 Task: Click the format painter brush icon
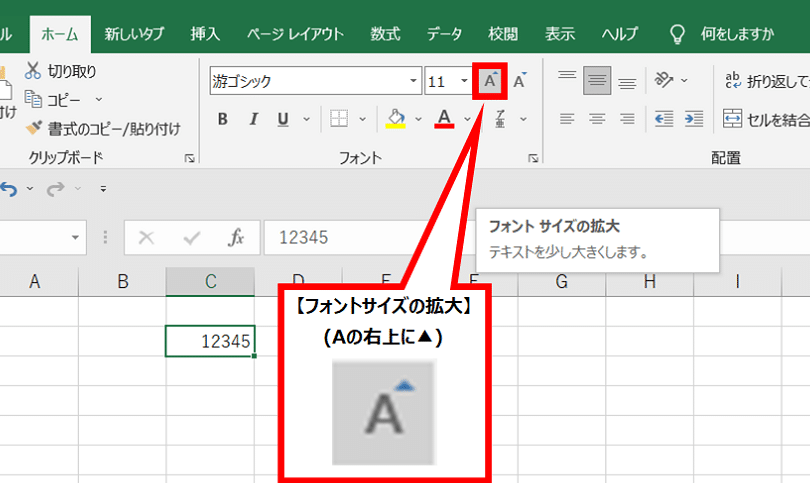pyautogui.click(x=33, y=128)
